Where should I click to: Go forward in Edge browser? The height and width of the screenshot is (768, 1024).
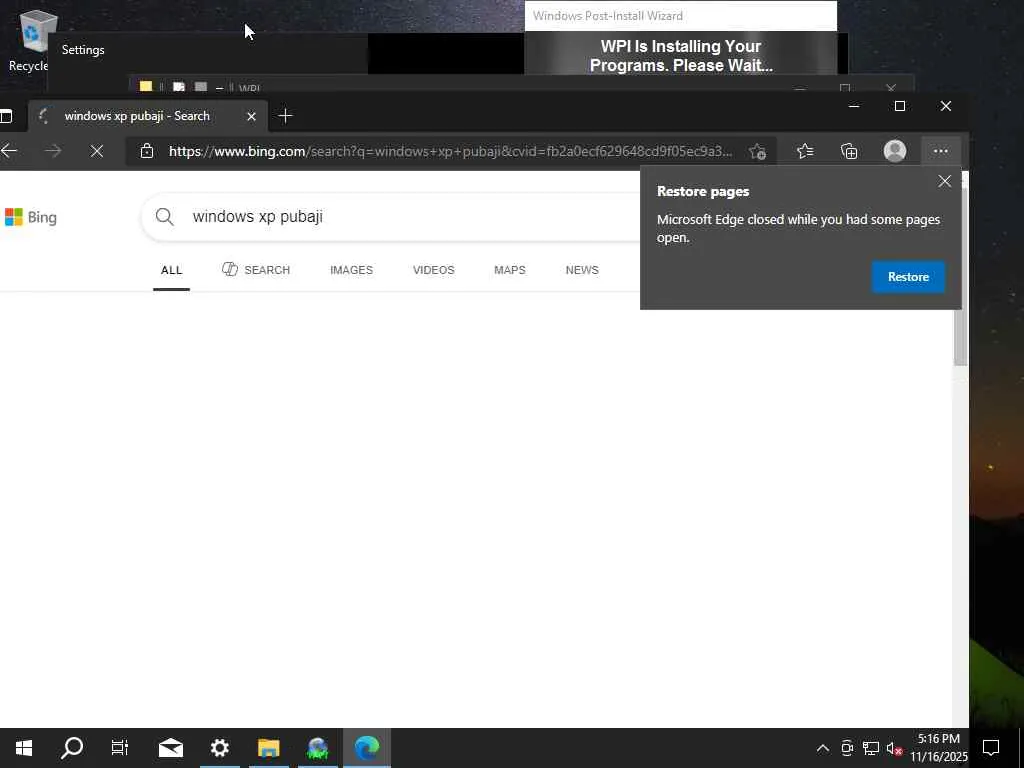point(53,151)
